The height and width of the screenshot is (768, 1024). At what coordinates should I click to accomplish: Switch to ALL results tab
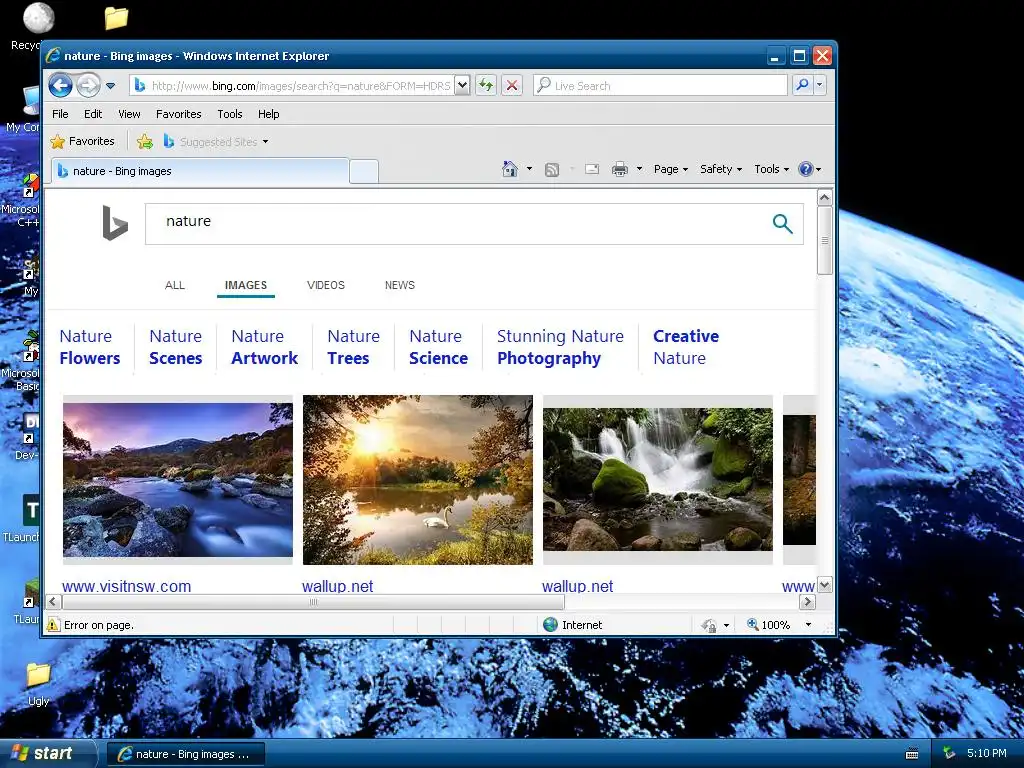pyautogui.click(x=174, y=285)
